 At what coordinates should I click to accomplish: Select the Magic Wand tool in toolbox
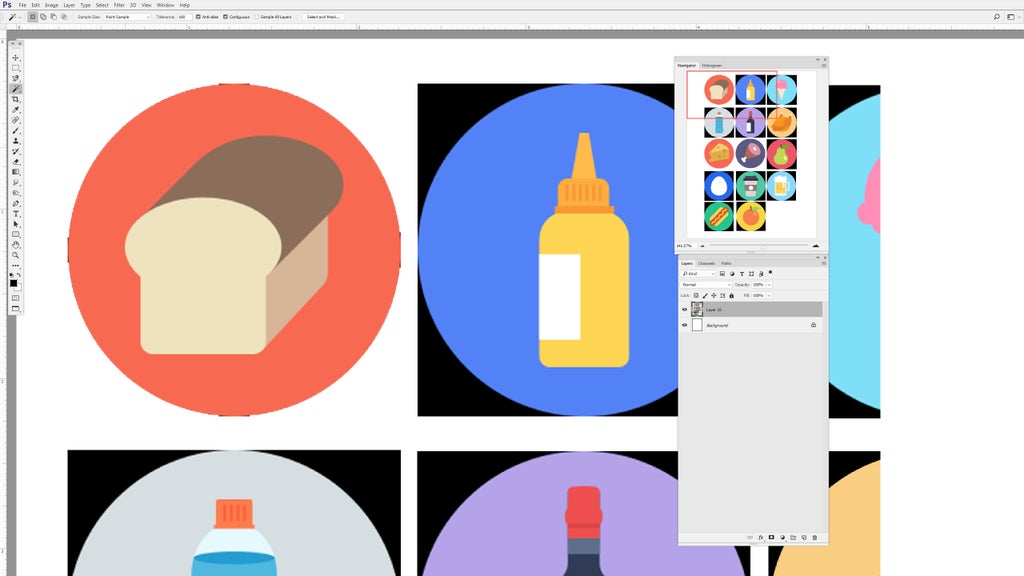pos(16,89)
